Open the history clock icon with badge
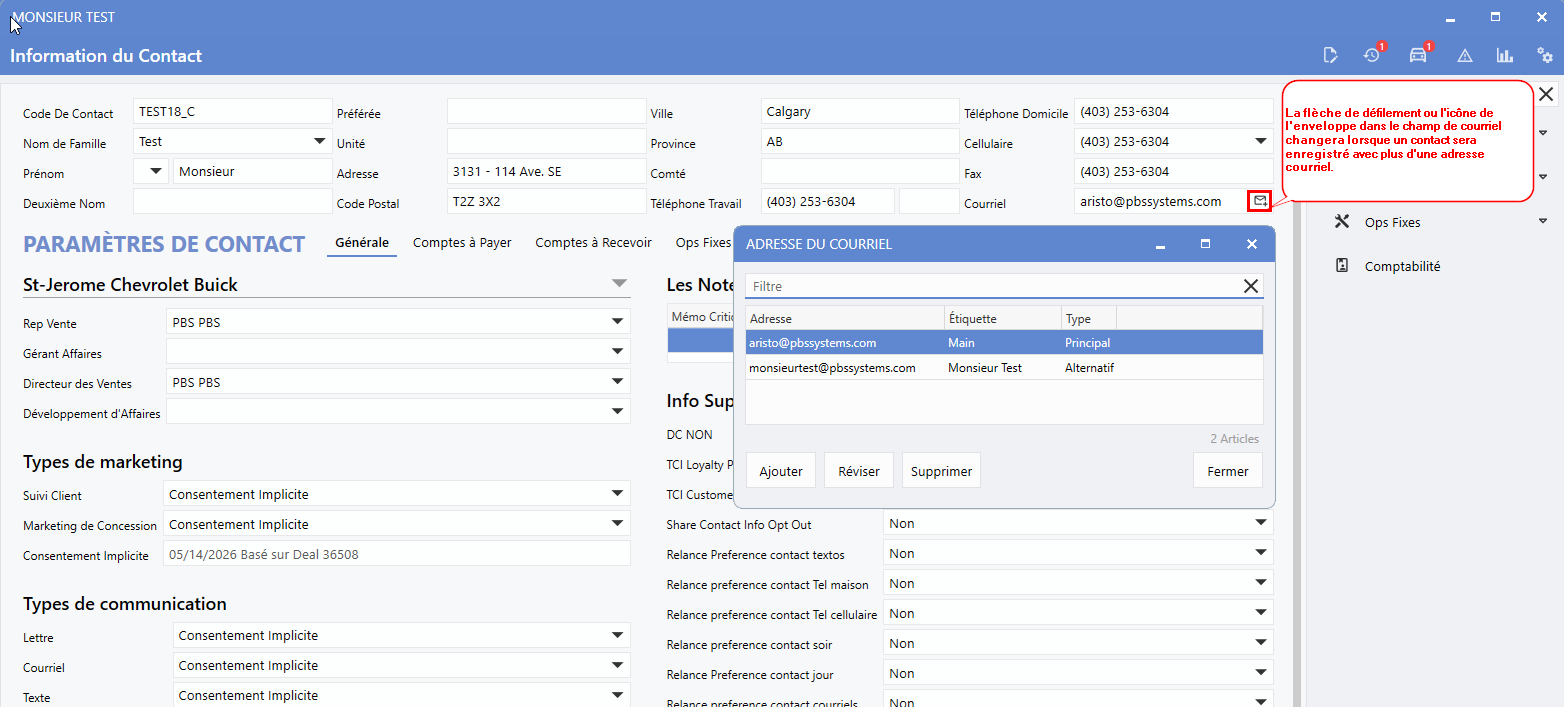The width and height of the screenshot is (1564, 707). coord(1372,55)
